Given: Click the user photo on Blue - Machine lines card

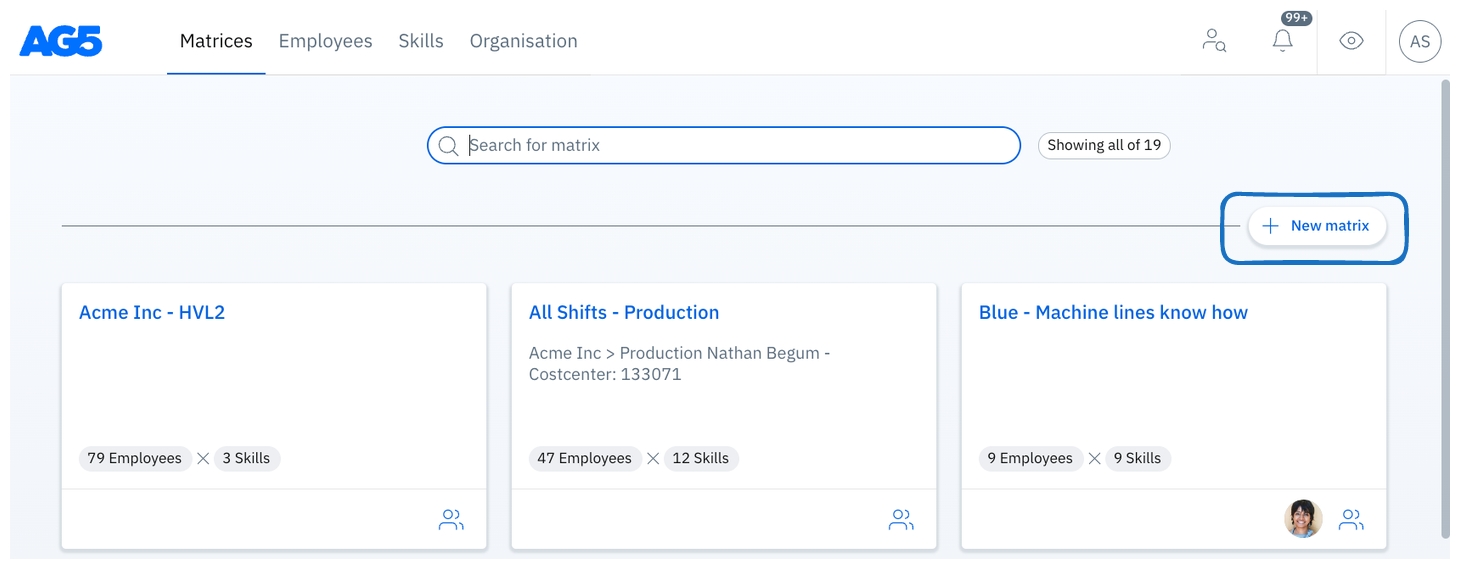Looking at the screenshot, I should [x=1303, y=519].
